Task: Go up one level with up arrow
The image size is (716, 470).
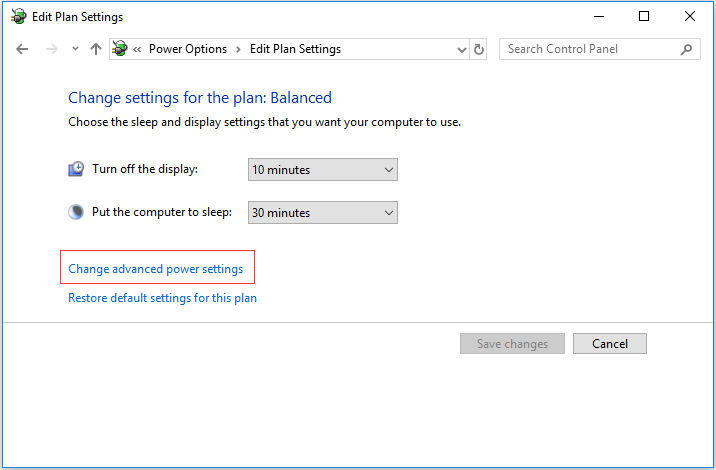Action: click(x=96, y=49)
